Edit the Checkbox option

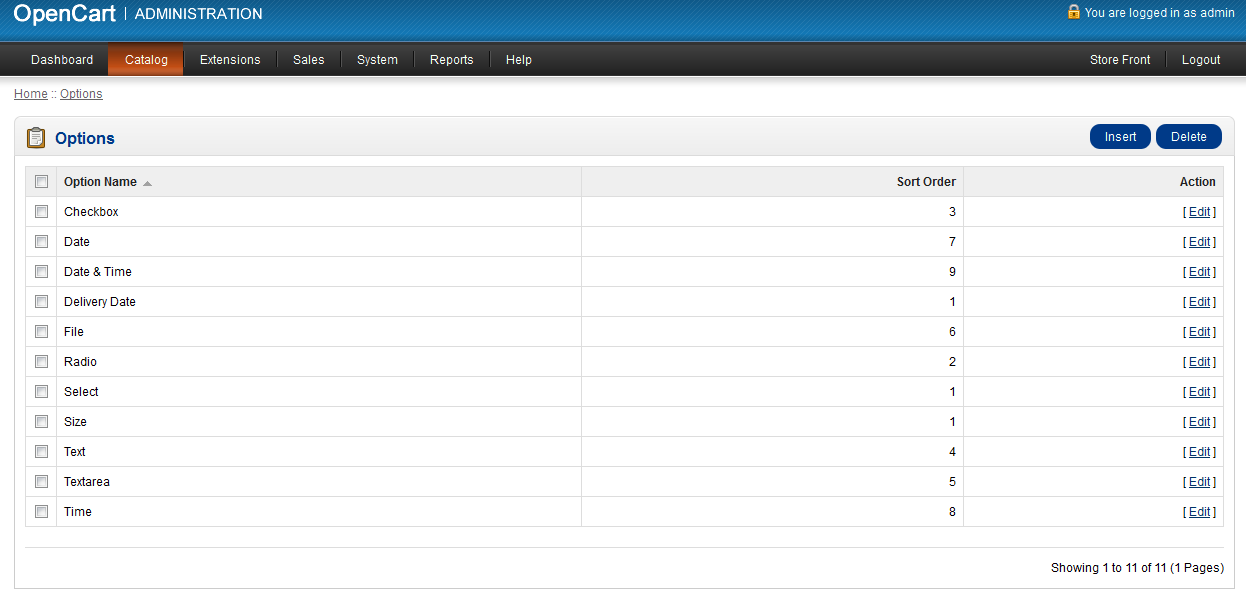tap(1199, 212)
